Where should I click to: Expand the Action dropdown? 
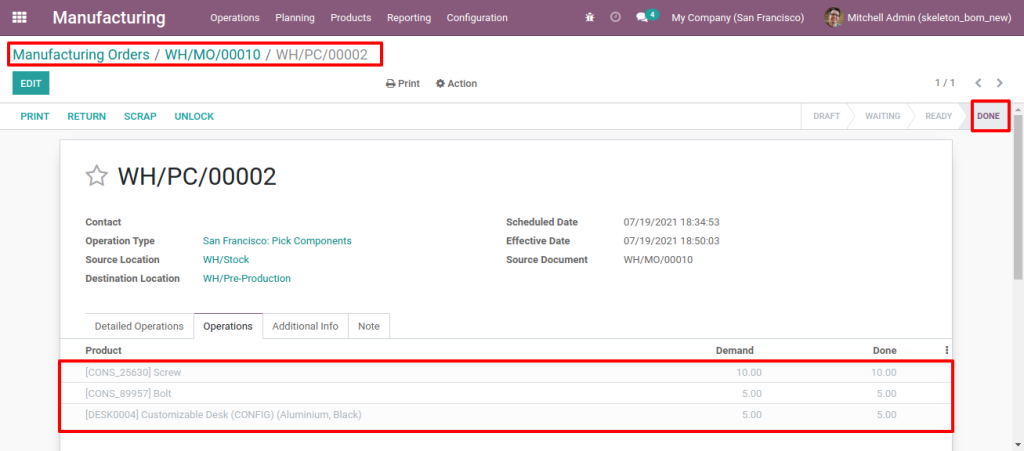pyautogui.click(x=457, y=84)
